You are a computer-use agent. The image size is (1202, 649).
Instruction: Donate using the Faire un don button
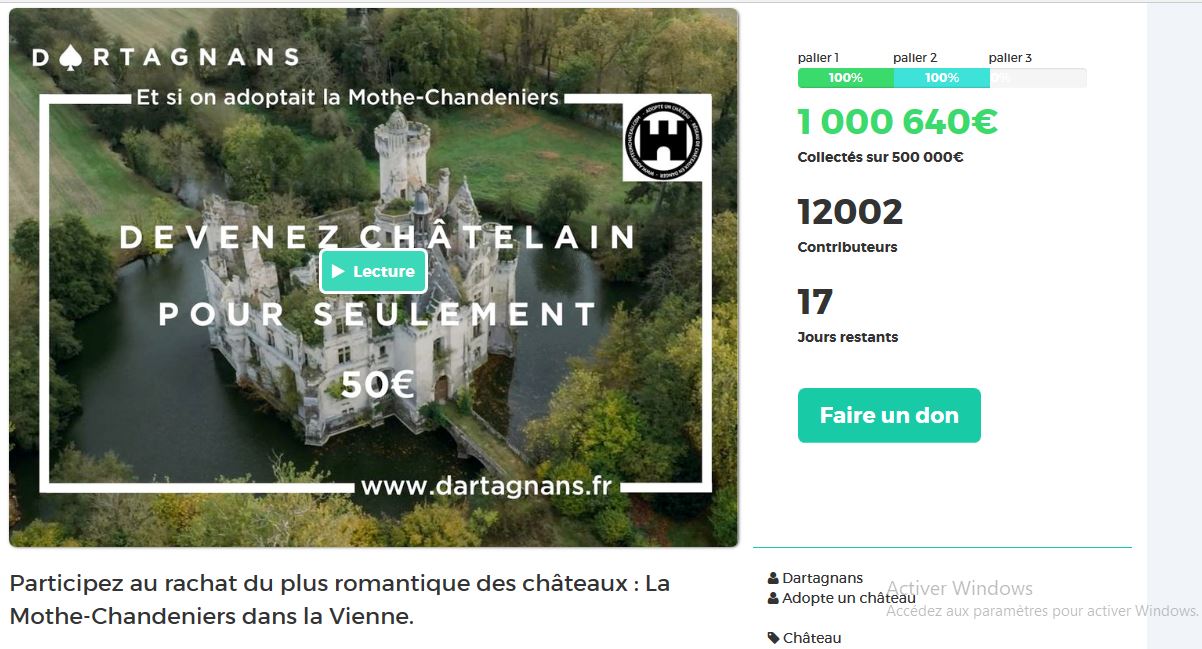click(889, 415)
